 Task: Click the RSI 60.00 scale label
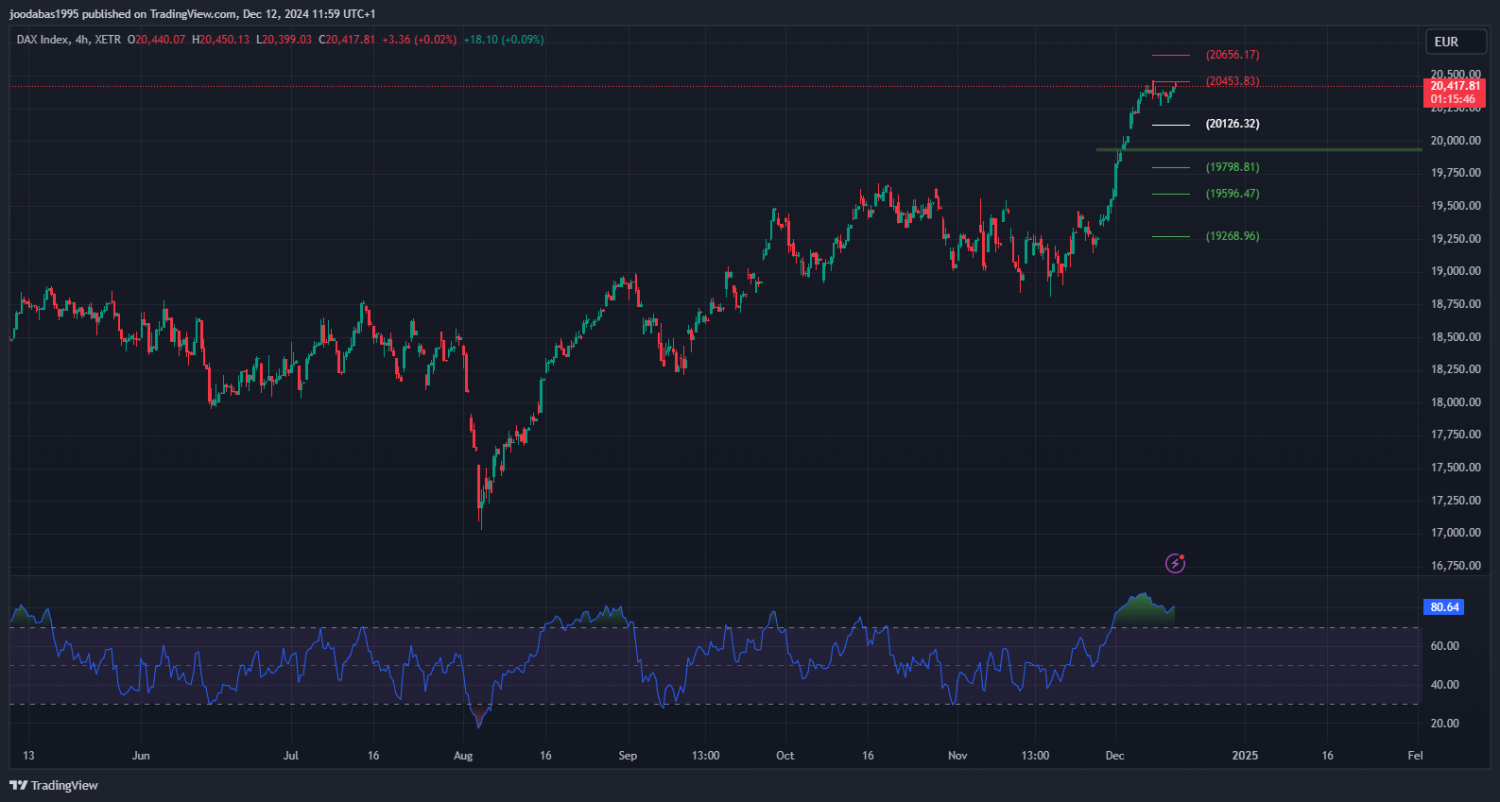click(x=1445, y=646)
